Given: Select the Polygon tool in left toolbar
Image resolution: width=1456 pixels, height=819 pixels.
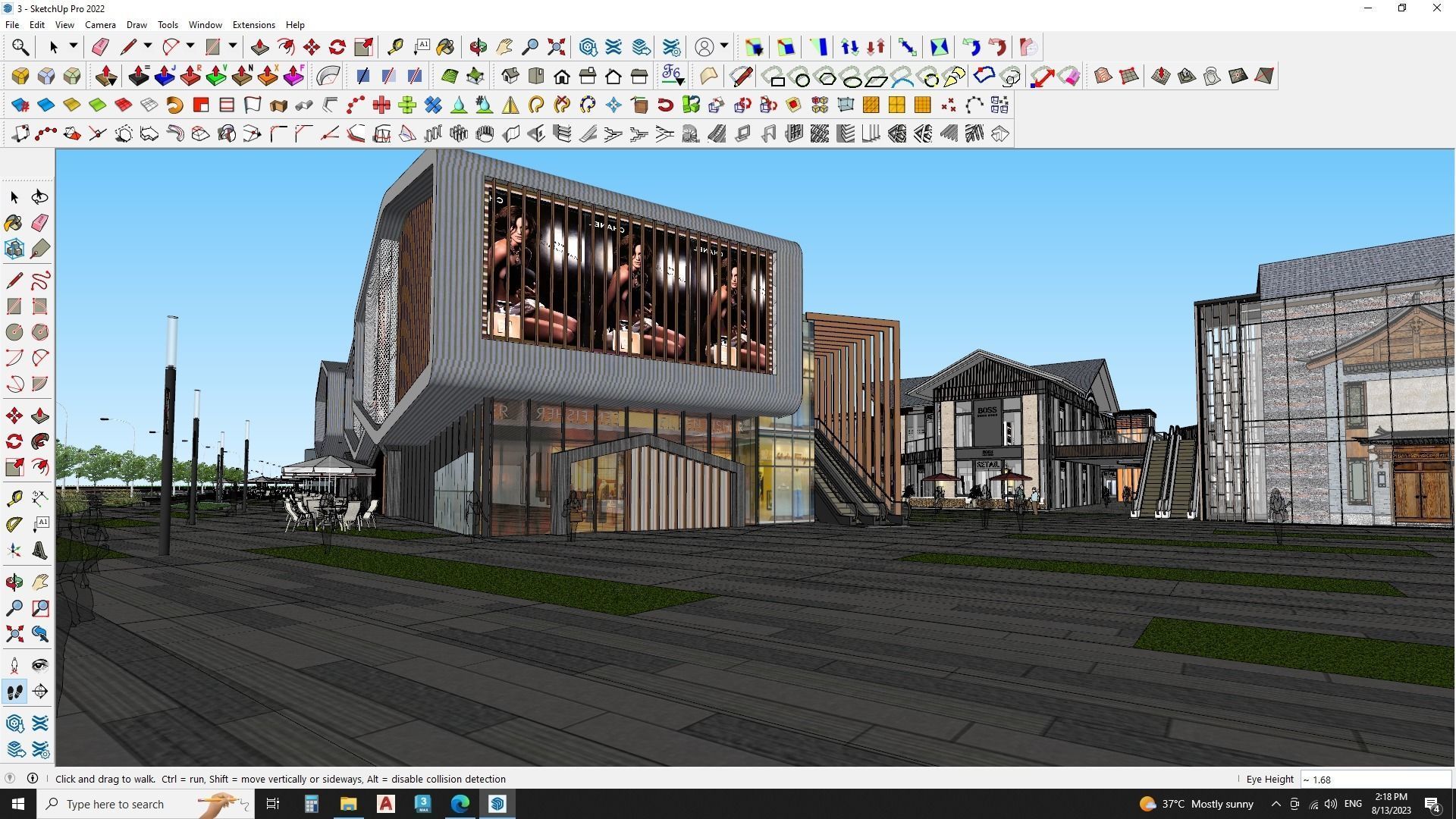Looking at the screenshot, I should (x=40, y=332).
